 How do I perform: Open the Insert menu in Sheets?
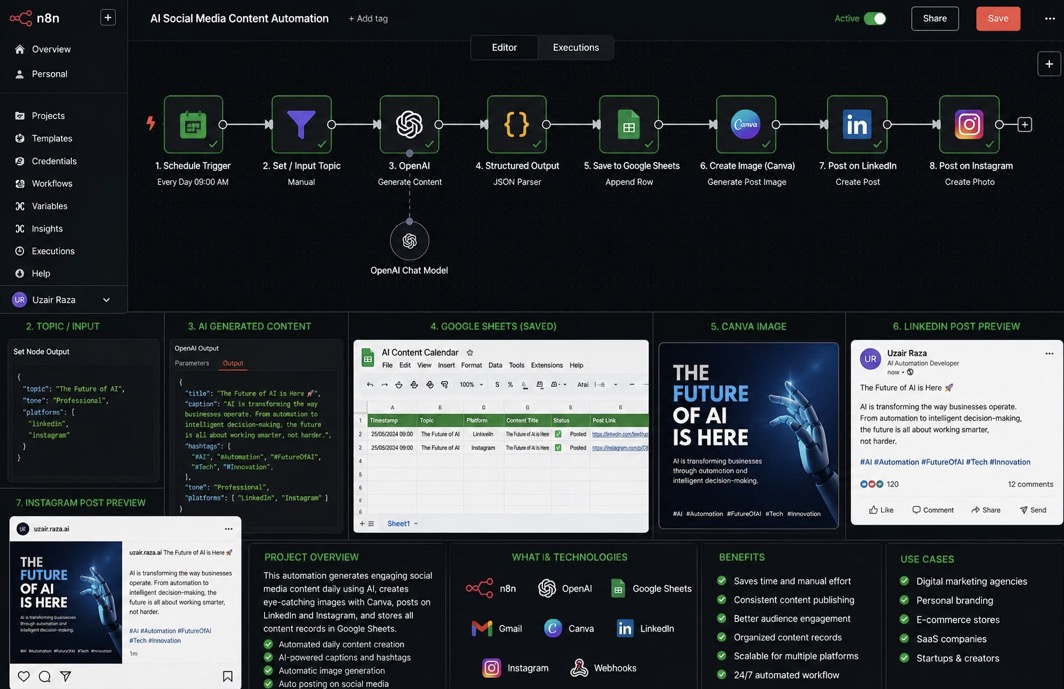coord(446,365)
